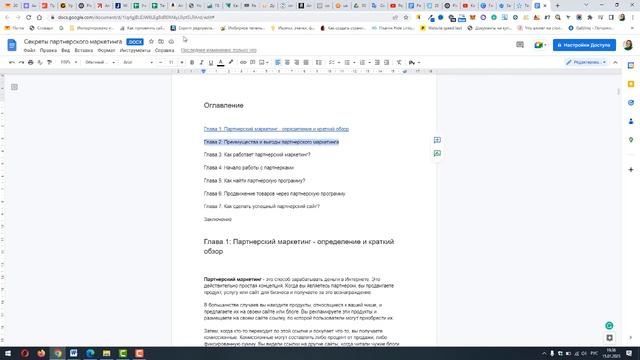Toggle underline formatting

tap(211, 62)
